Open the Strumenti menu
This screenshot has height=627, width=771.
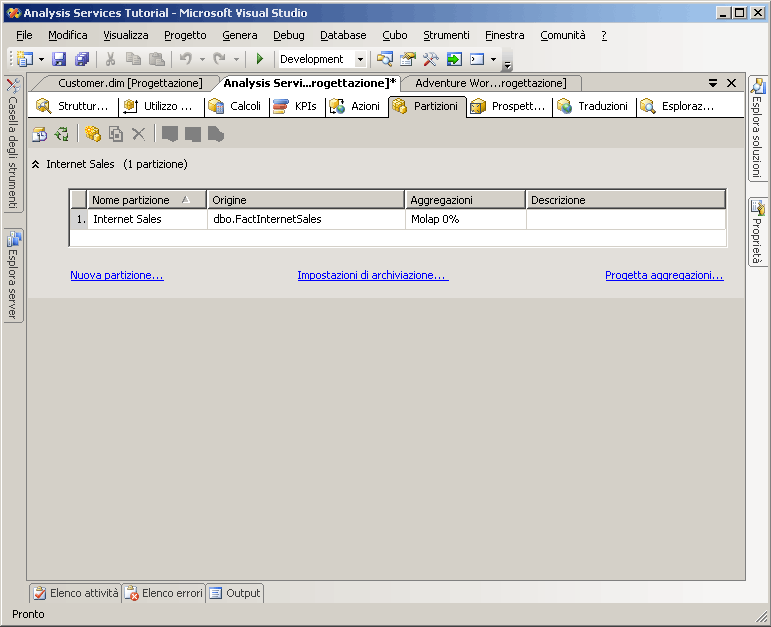446,35
